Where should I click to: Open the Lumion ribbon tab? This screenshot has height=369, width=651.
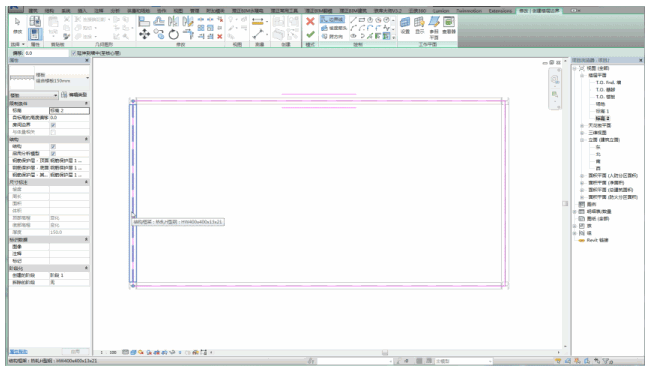441,10
